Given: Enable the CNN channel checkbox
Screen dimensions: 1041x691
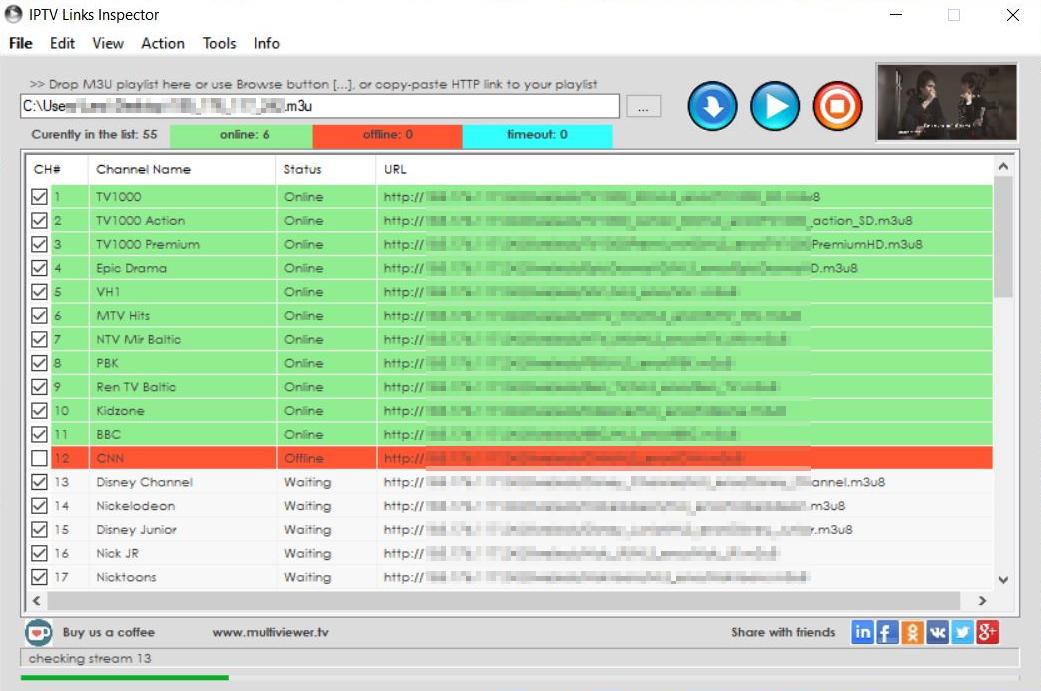Looking at the screenshot, I should [39, 458].
